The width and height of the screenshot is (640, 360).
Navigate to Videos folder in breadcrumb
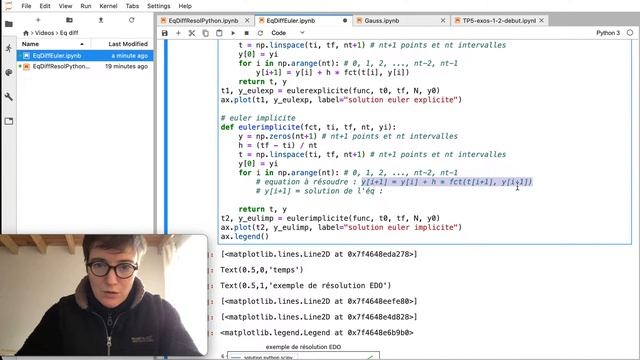(44, 33)
